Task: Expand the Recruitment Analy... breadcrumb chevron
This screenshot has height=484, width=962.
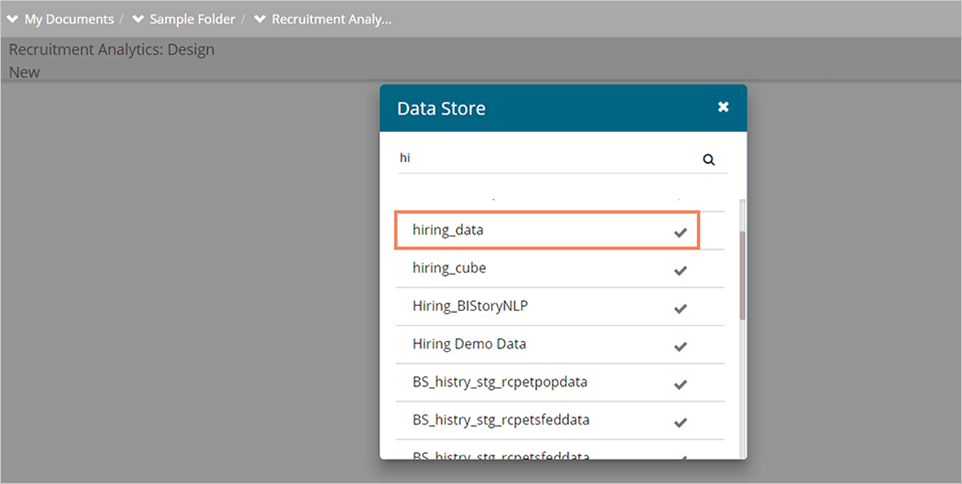Action: (260, 19)
